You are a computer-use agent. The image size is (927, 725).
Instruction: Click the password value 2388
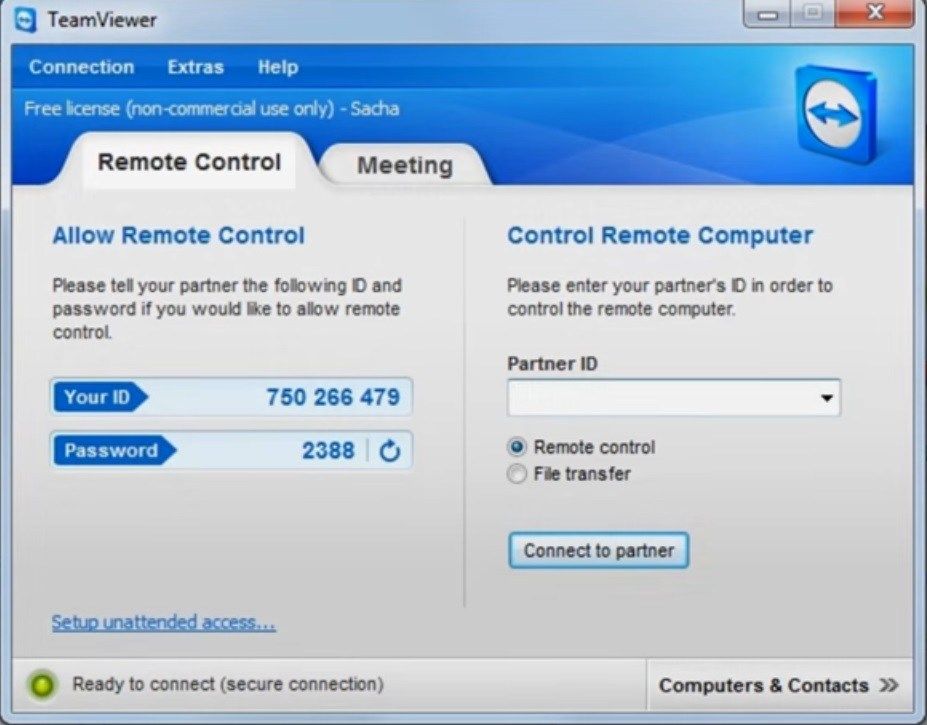point(328,451)
